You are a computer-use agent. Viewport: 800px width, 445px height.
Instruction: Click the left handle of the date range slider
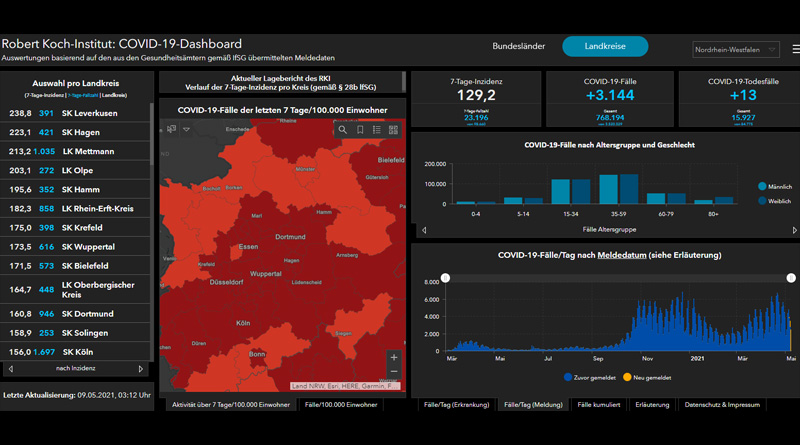(445, 278)
